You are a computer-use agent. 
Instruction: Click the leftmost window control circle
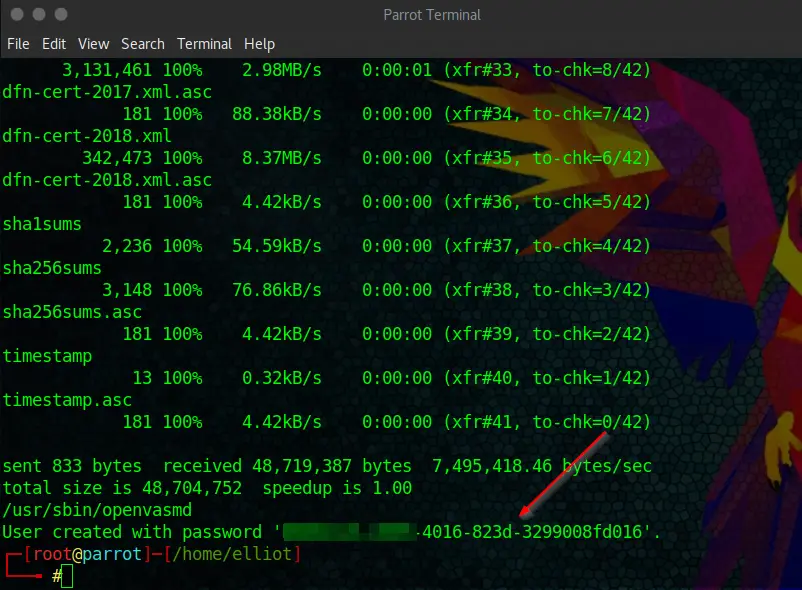coord(17,15)
